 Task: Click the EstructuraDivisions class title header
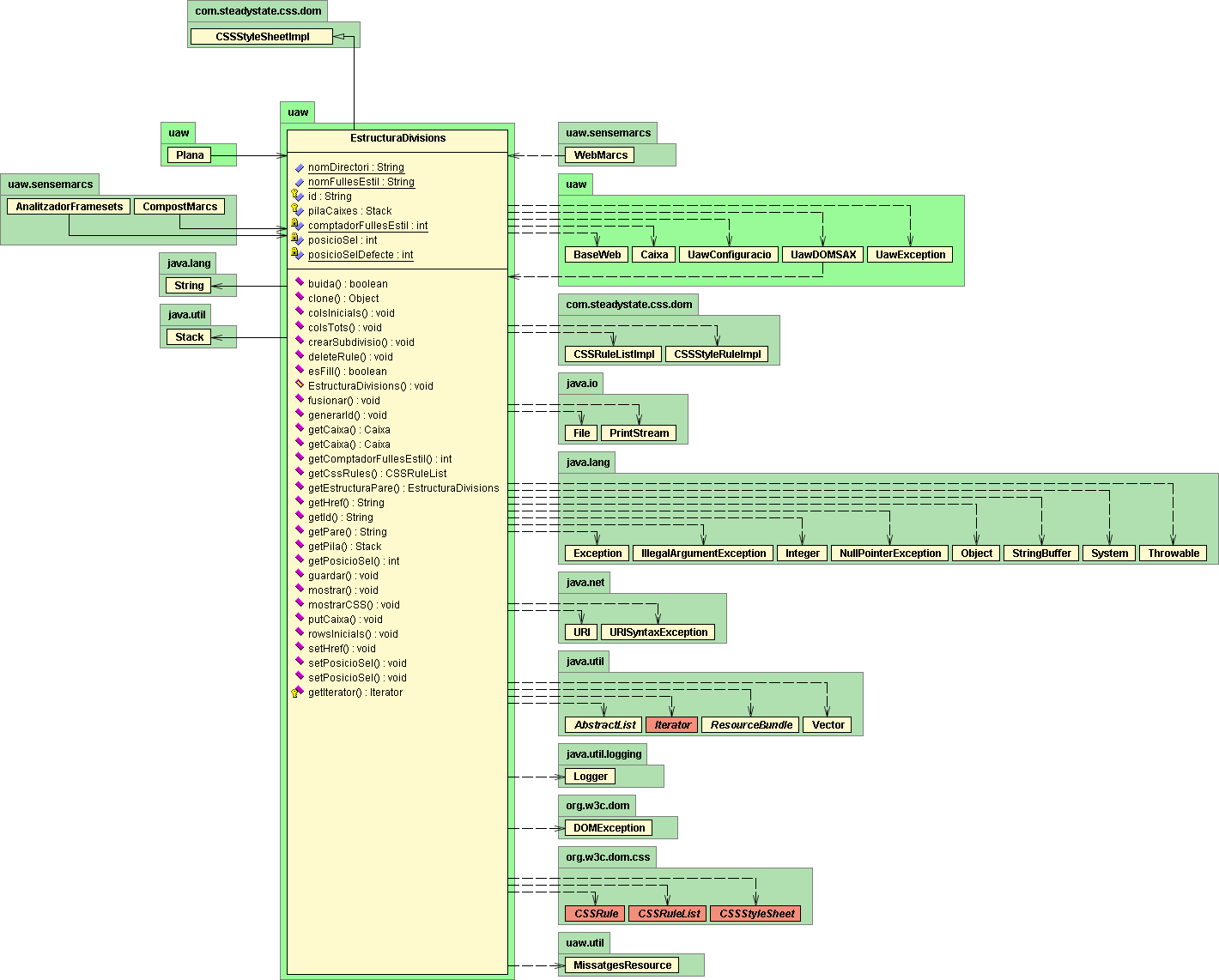(397, 138)
